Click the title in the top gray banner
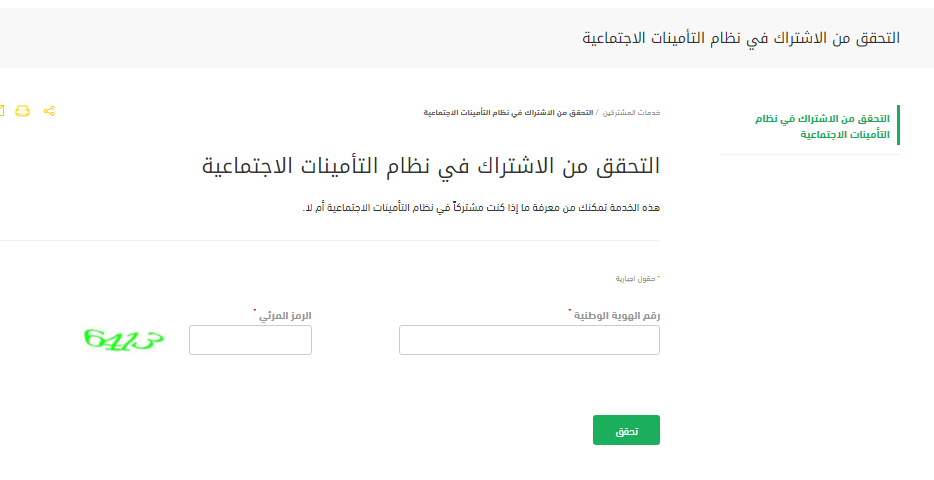 pos(741,38)
